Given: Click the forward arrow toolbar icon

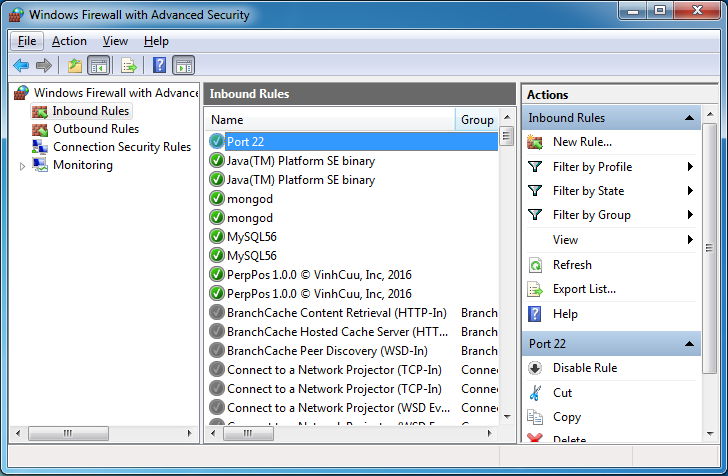Looking at the screenshot, I should click(44, 65).
